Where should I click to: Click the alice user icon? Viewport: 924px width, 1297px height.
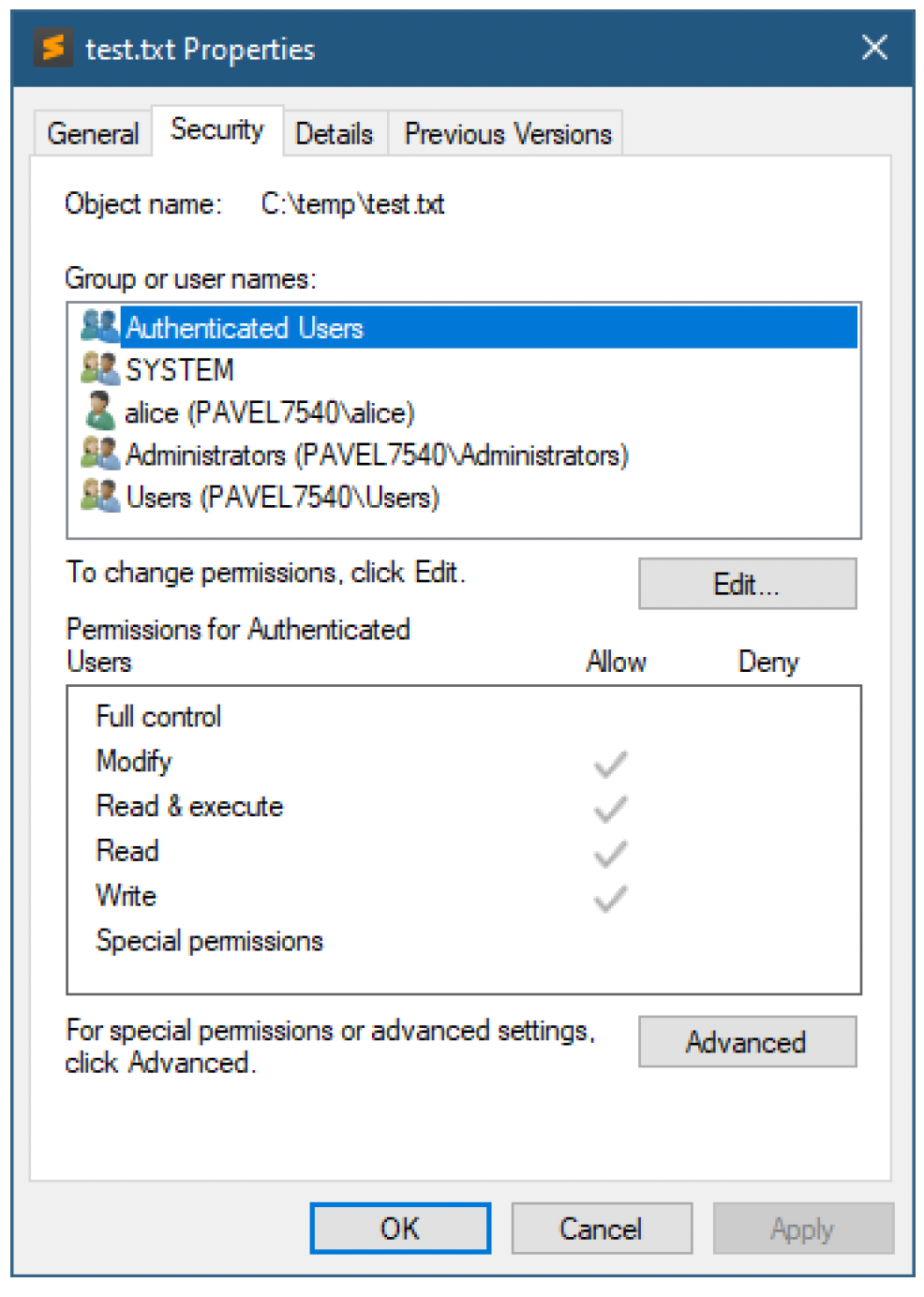tap(99, 411)
